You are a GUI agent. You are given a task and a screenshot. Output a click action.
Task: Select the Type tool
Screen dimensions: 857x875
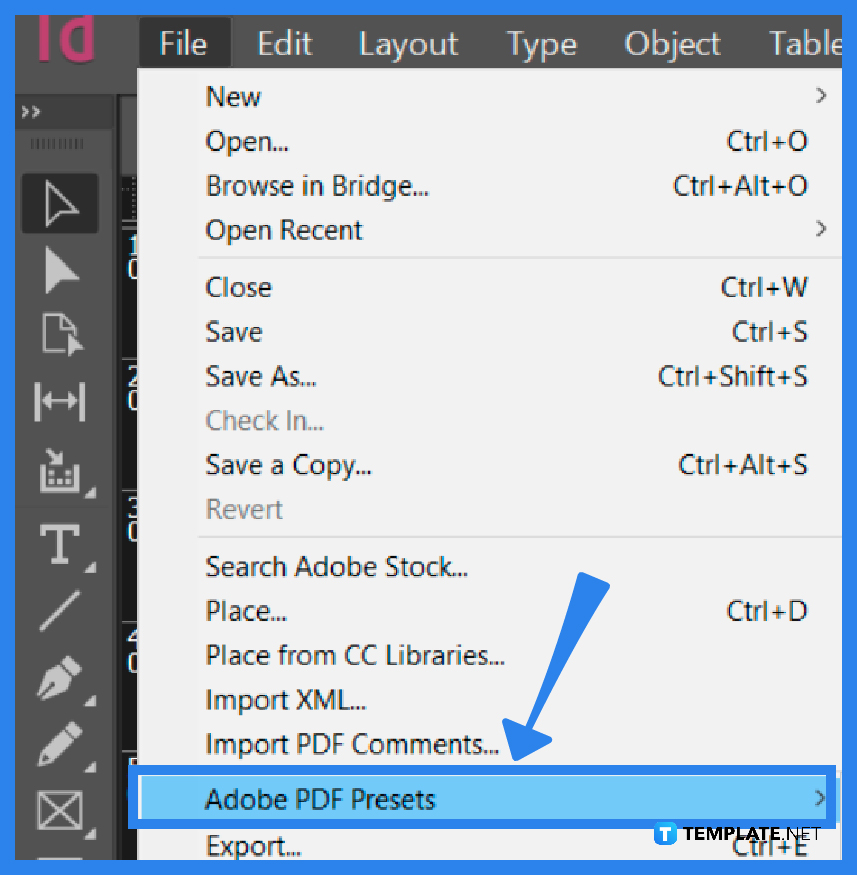(59, 545)
